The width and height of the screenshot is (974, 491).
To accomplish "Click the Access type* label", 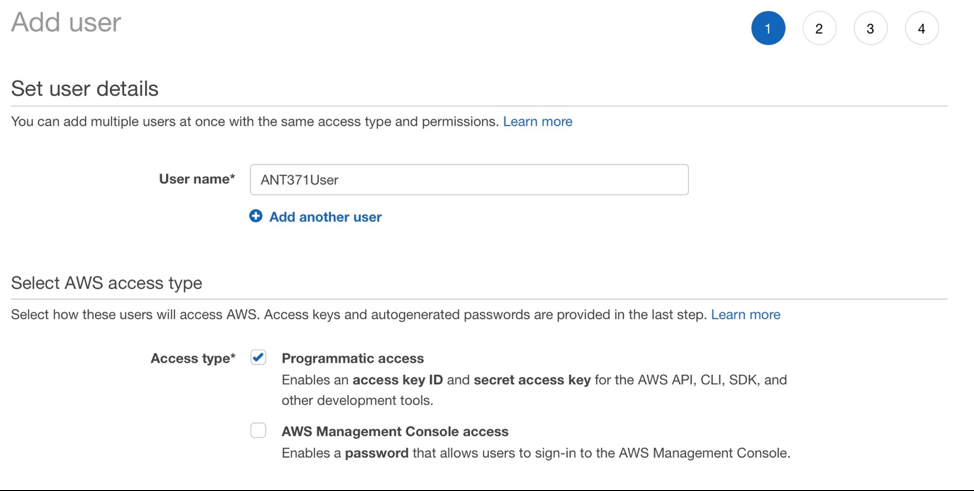I will 193,359.
